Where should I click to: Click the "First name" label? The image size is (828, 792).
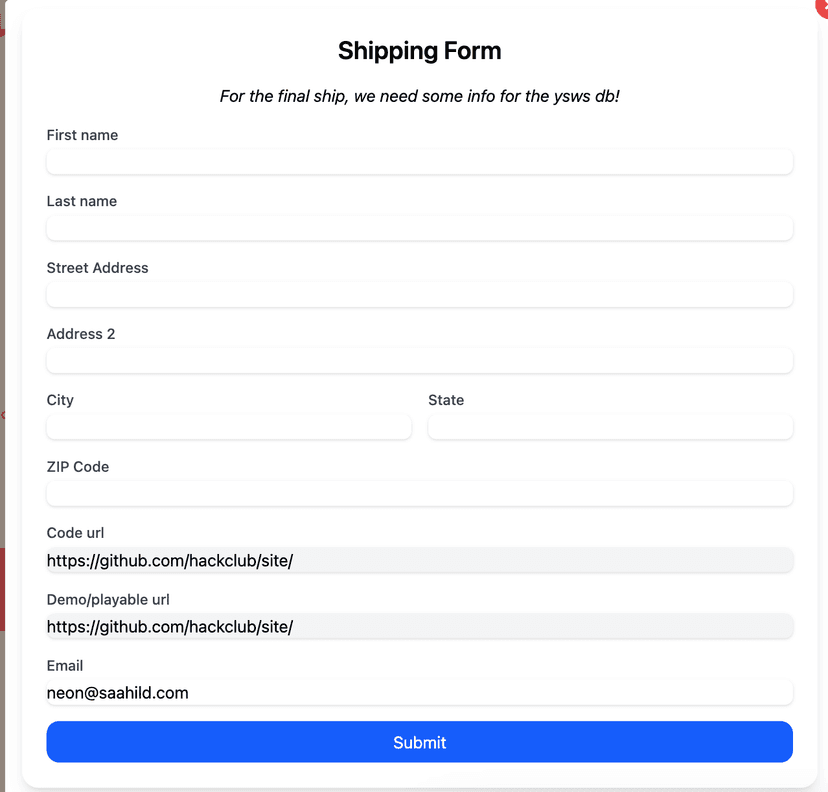tap(82, 135)
